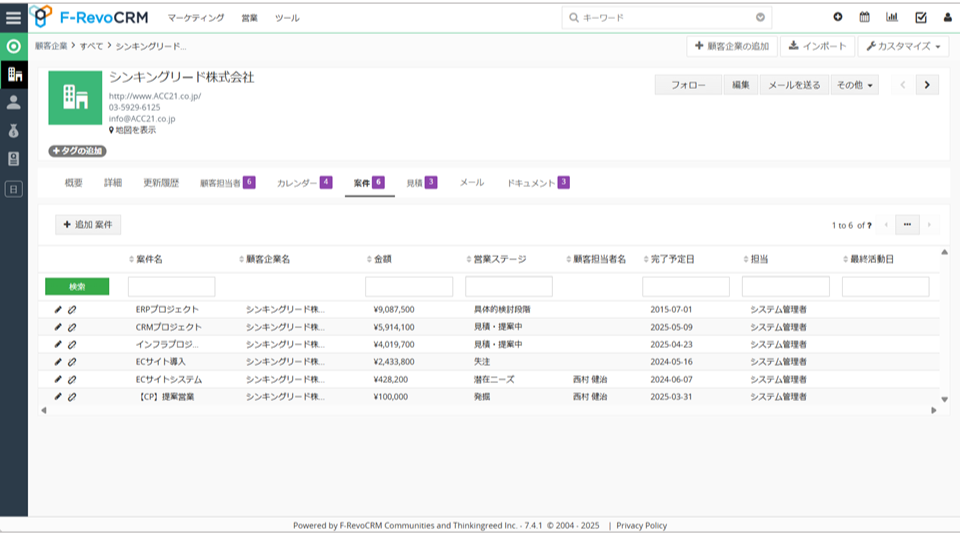Open the カスタマイズ dropdown

click(904, 46)
